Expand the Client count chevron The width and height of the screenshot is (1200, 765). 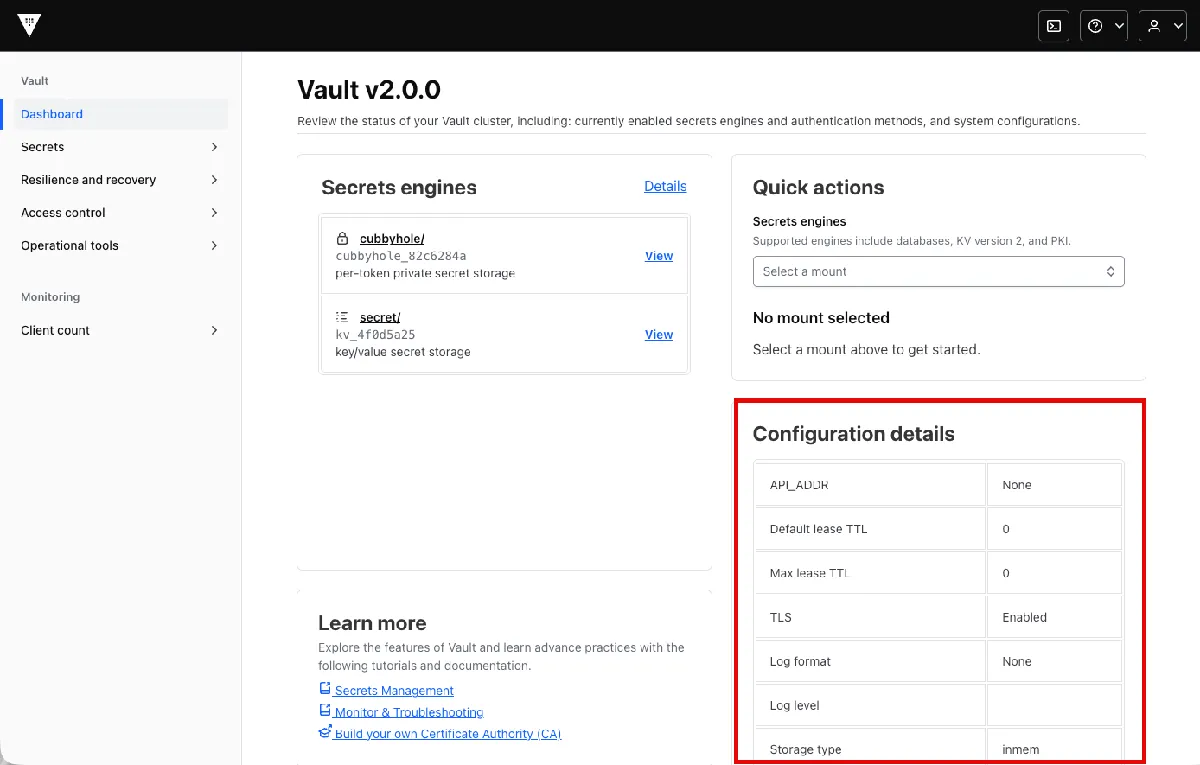coord(214,331)
